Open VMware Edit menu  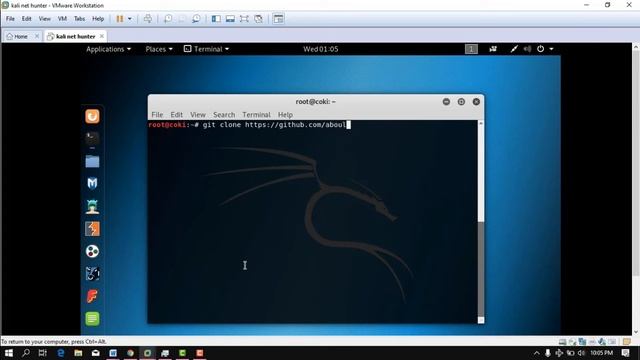pos(27,19)
